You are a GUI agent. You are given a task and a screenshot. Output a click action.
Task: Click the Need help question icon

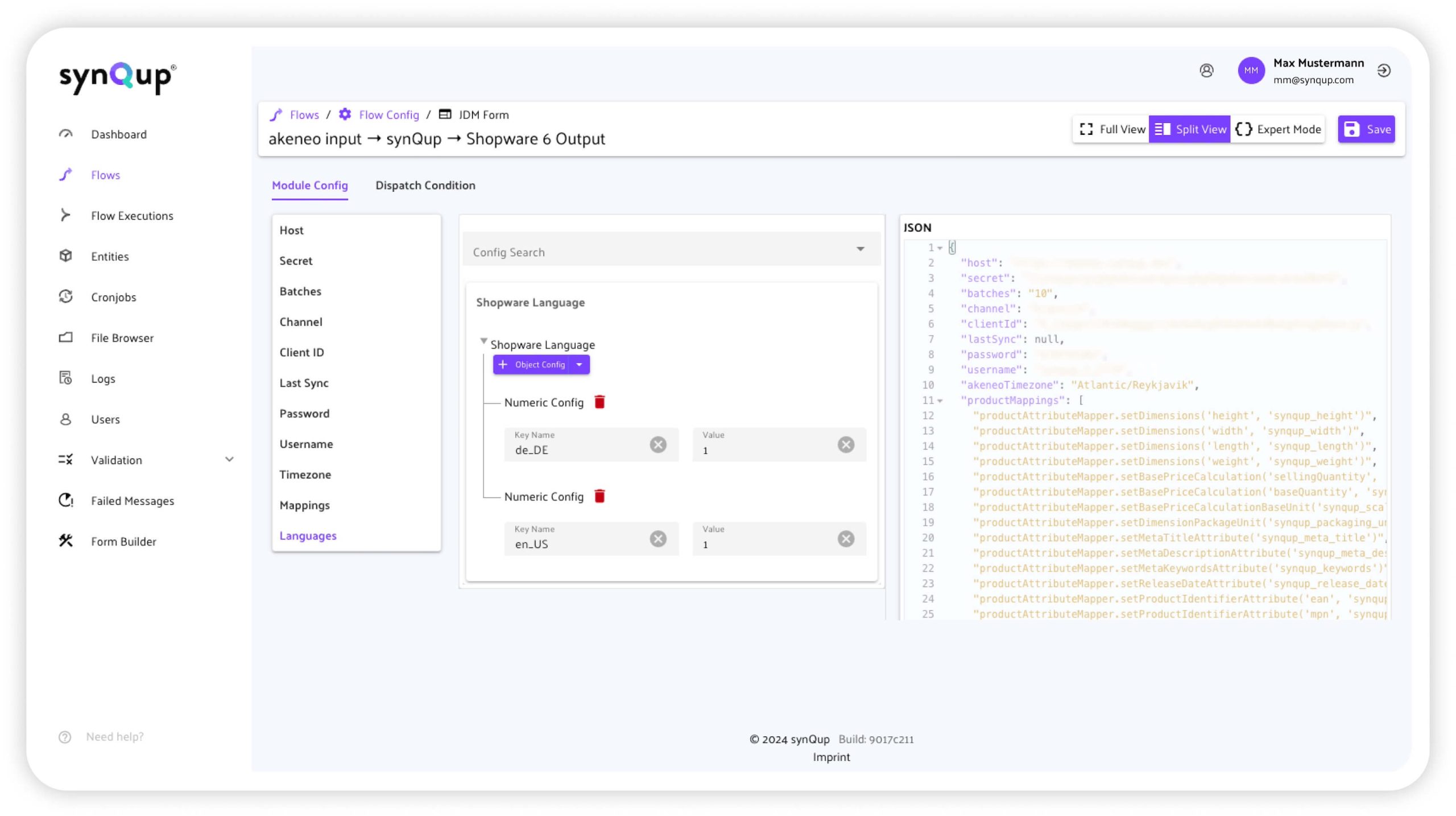(65, 737)
